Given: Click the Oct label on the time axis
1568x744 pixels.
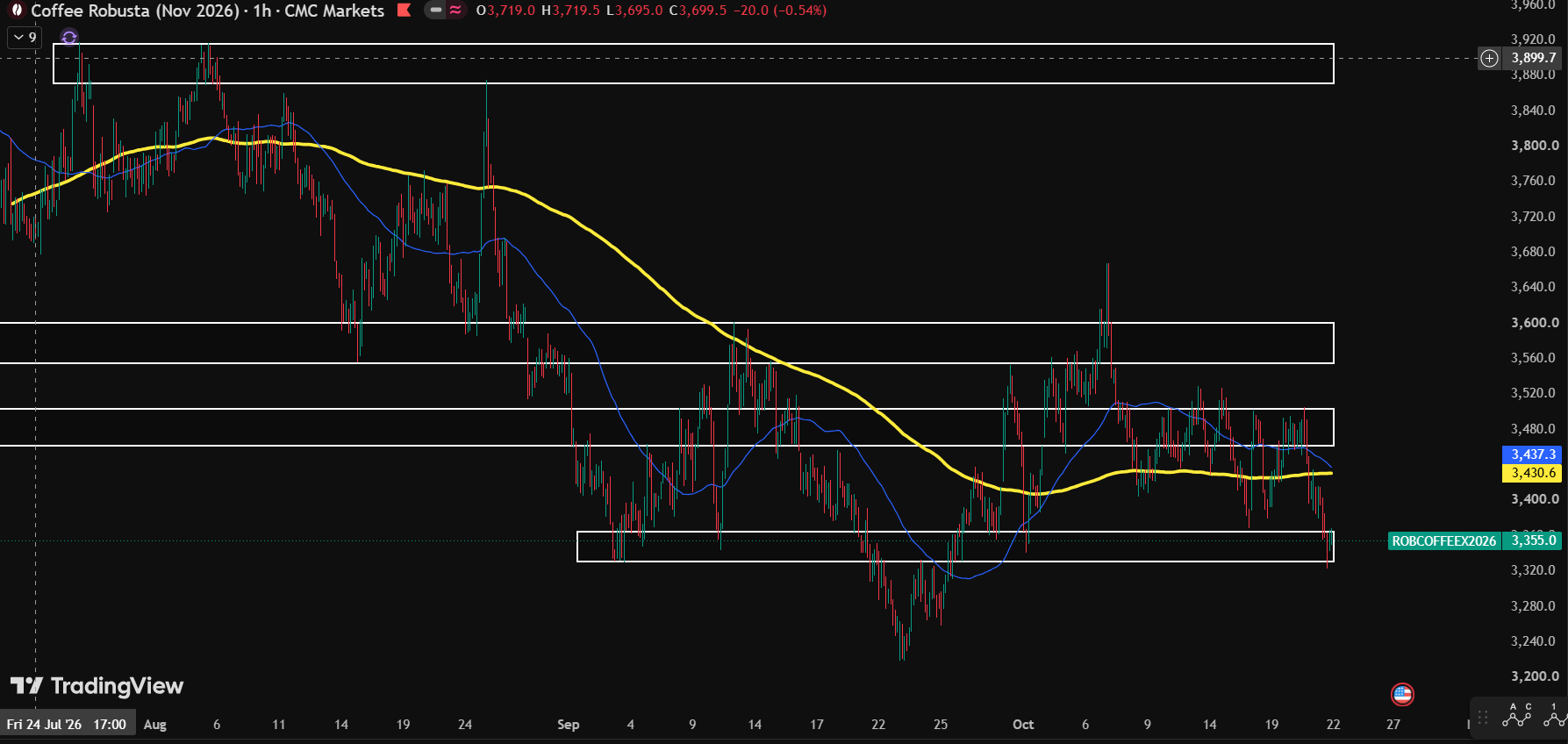Looking at the screenshot, I should point(1023,725).
